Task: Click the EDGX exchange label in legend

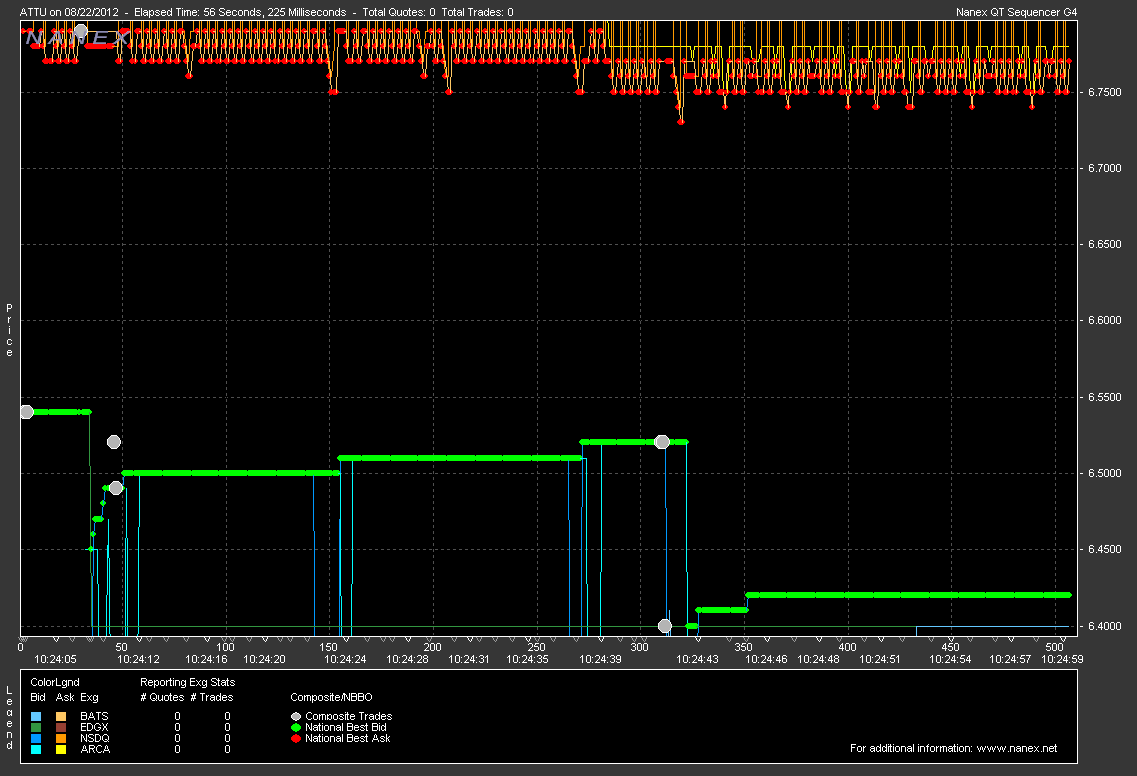Action: 94,727
